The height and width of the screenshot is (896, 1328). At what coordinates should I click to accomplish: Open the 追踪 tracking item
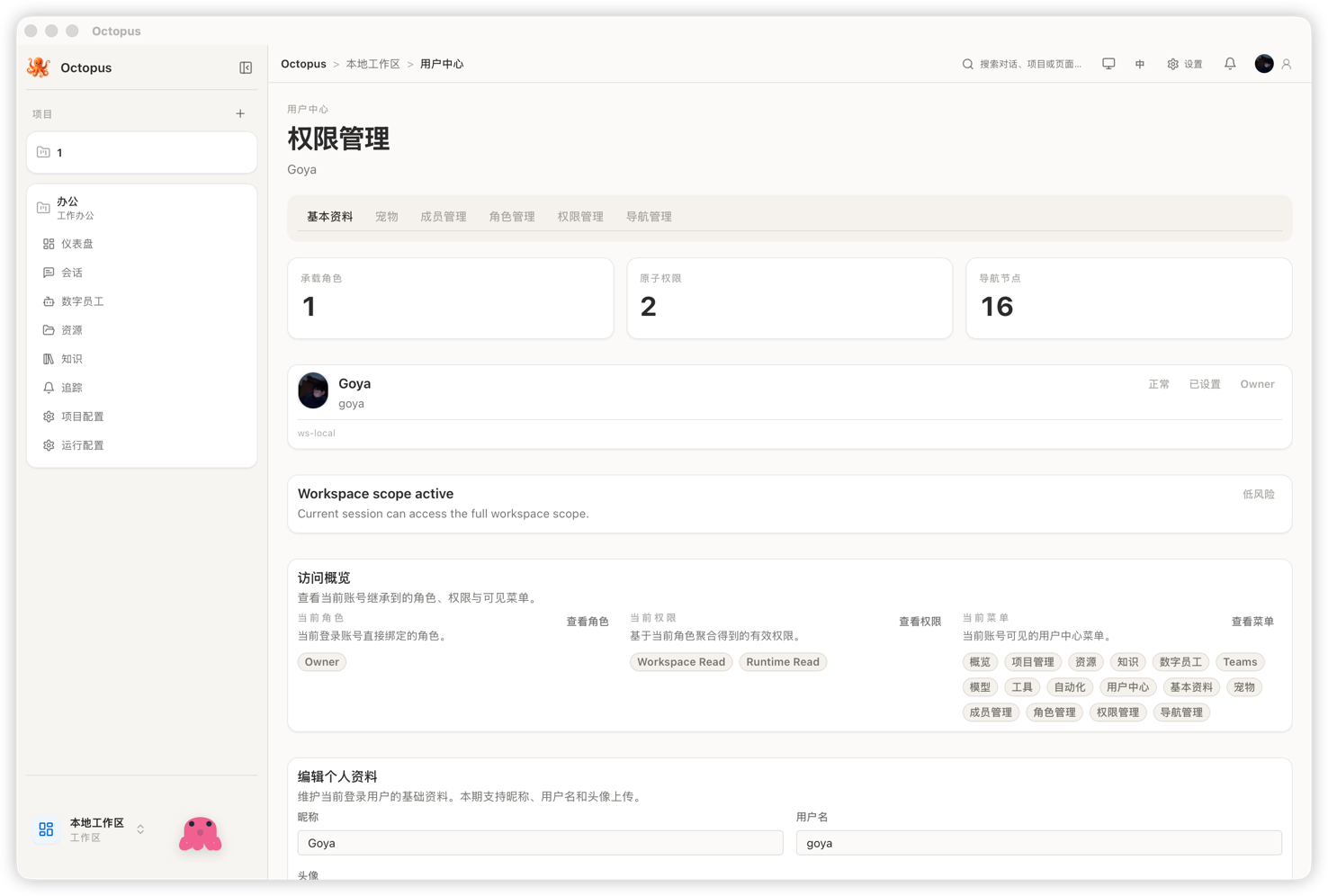141,388
